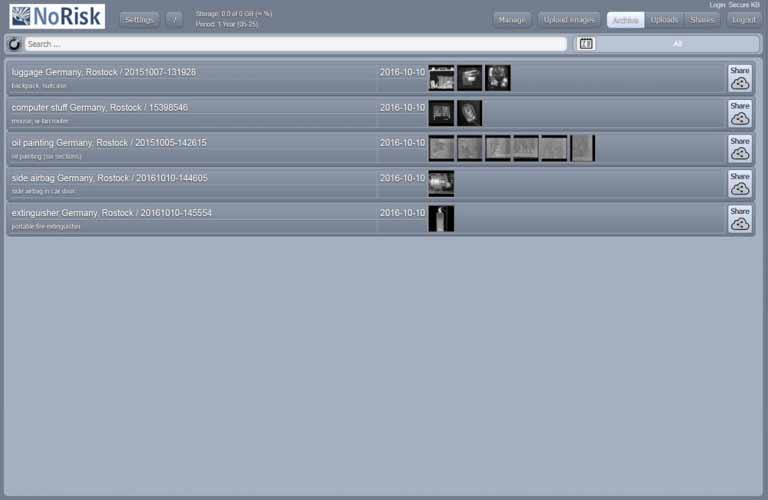Open fourth oil painting thumbnail
Viewport: 768px width, 500px height.
click(526, 148)
